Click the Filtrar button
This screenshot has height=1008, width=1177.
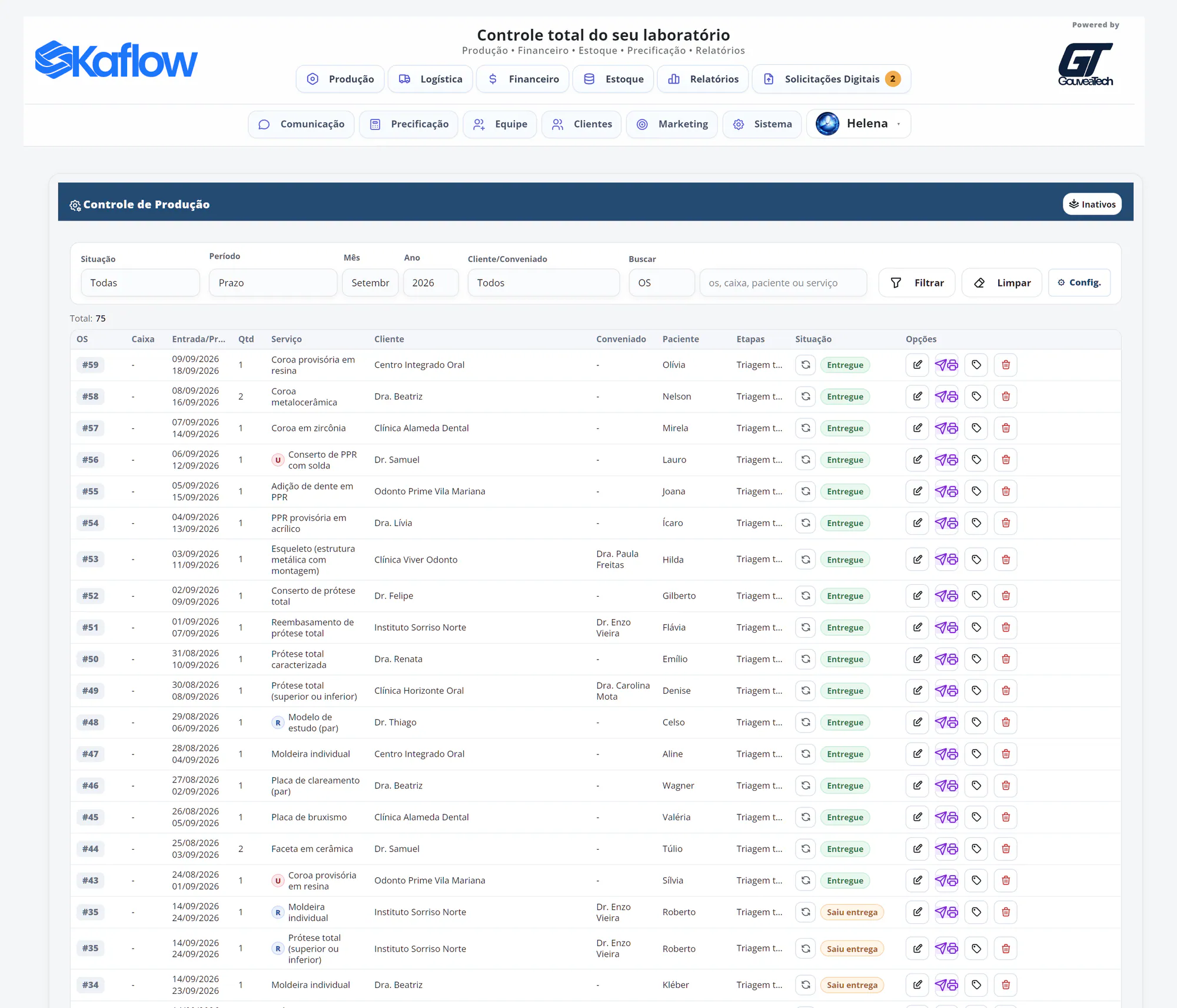click(x=916, y=283)
